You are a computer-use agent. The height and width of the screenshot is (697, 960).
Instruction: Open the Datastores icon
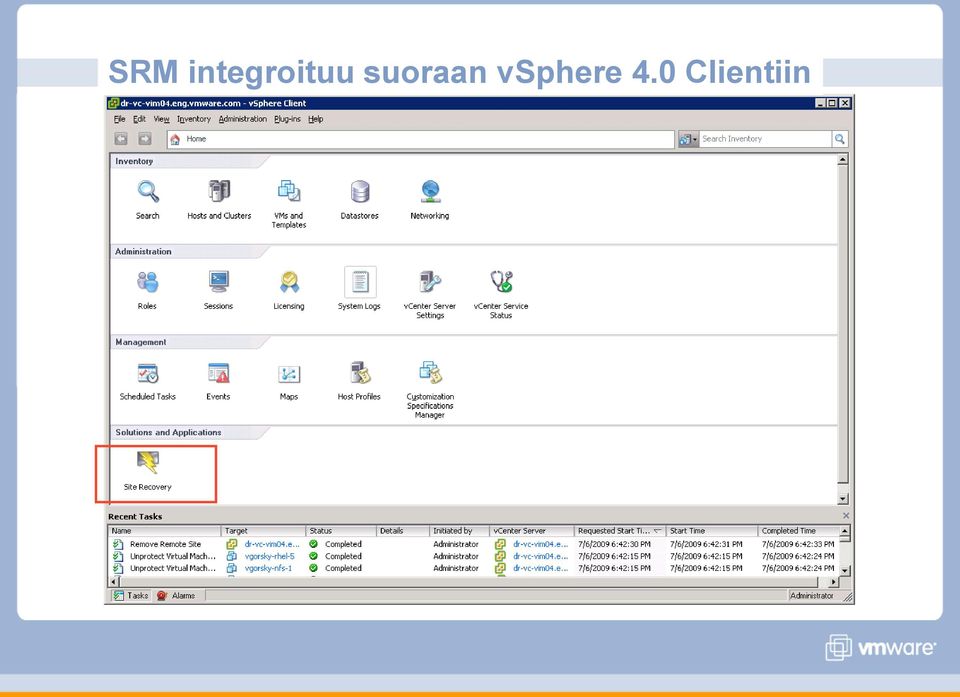[x=359, y=199]
